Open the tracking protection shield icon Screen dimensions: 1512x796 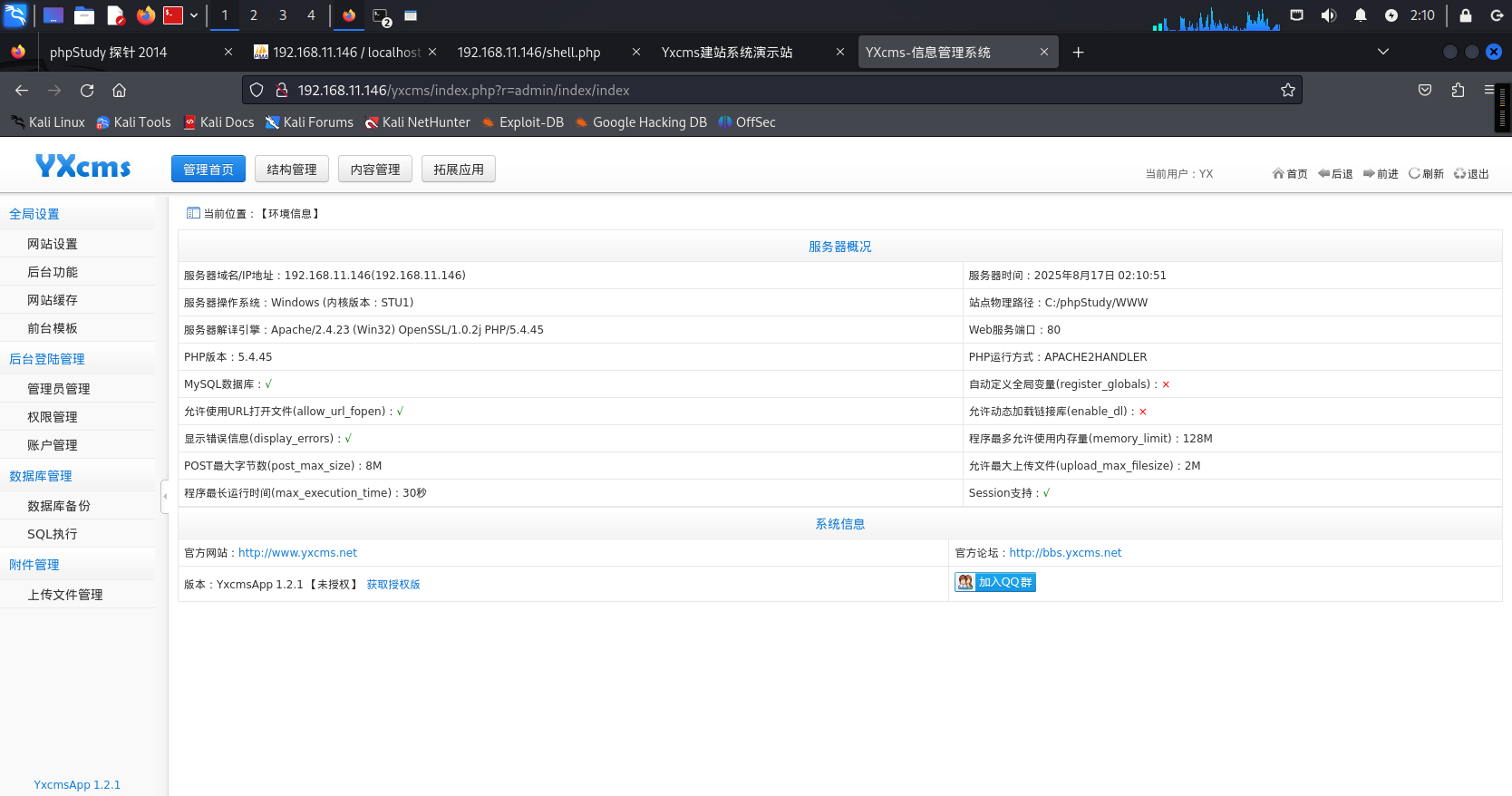click(257, 91)
